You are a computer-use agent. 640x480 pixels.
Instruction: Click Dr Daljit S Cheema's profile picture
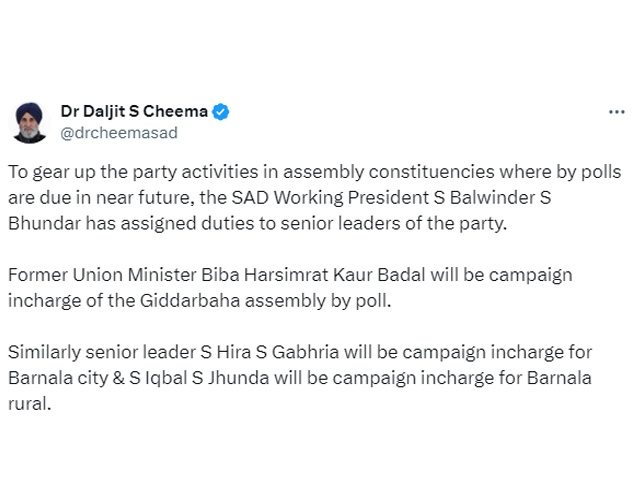(x=30, y=122)
